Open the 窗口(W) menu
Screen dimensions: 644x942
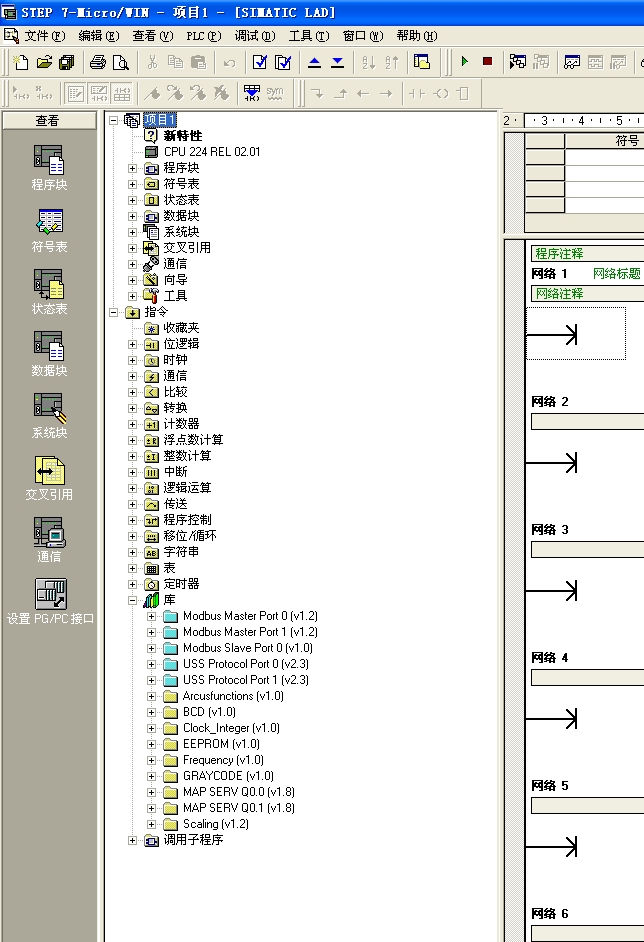click(363, 36)
